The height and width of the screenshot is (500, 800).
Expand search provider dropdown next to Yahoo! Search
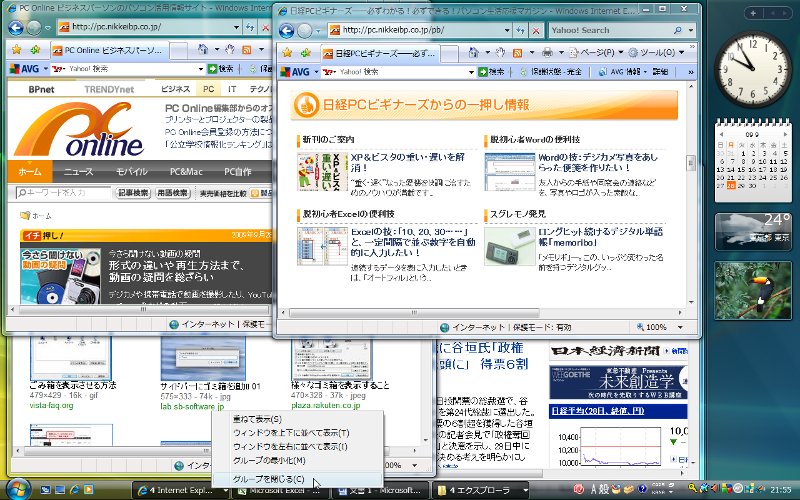691,31
